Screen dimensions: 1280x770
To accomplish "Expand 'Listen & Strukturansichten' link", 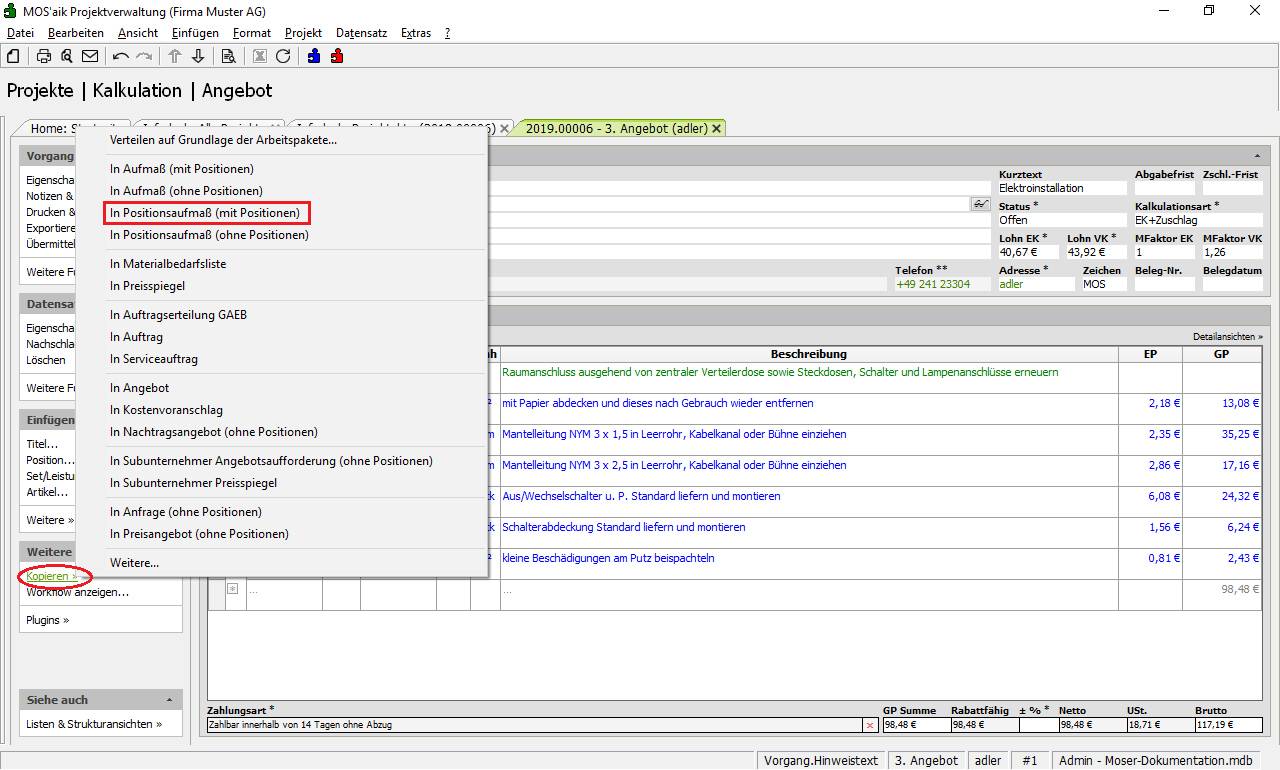I will tap(94, 724).
